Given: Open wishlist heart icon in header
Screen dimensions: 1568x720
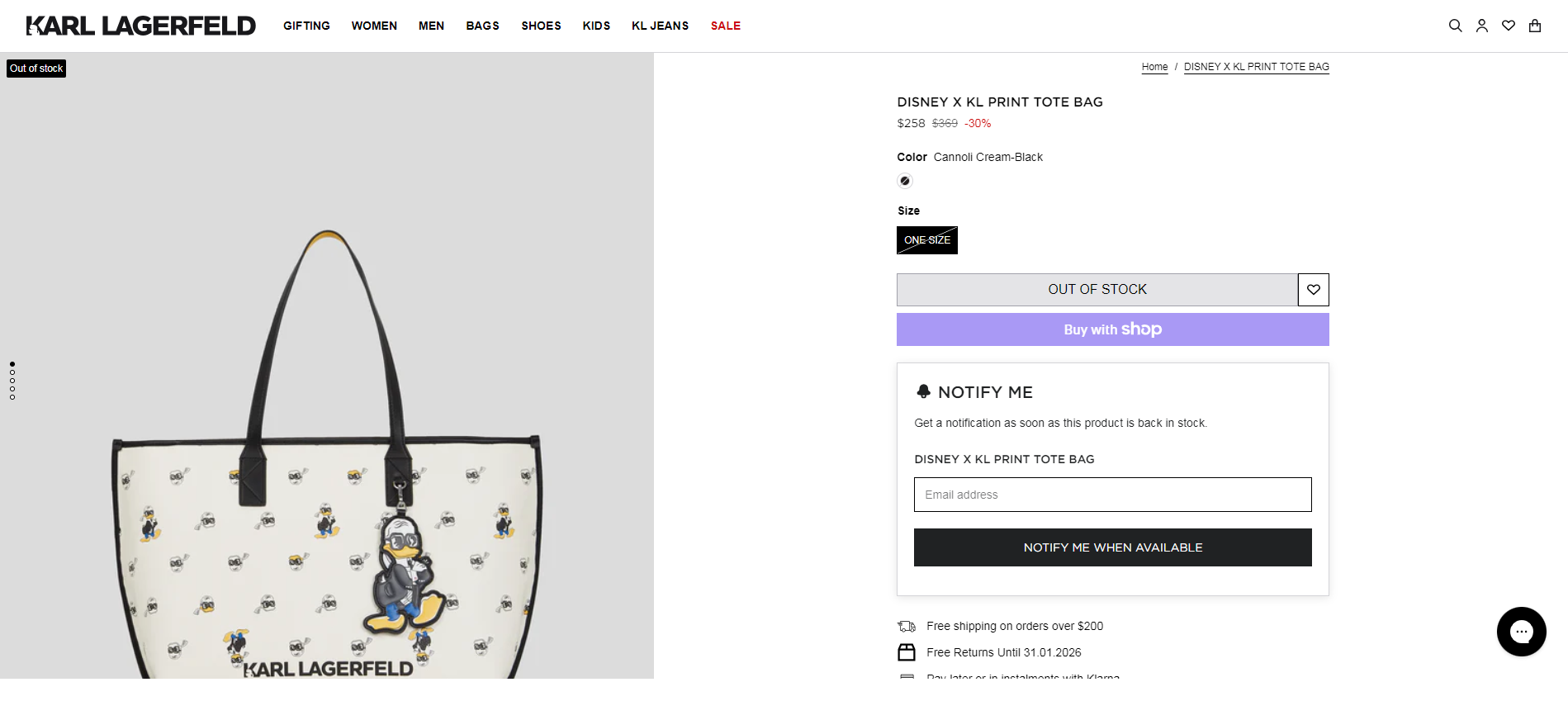Looking at the screenshot, I should [x=1509, y=26].
